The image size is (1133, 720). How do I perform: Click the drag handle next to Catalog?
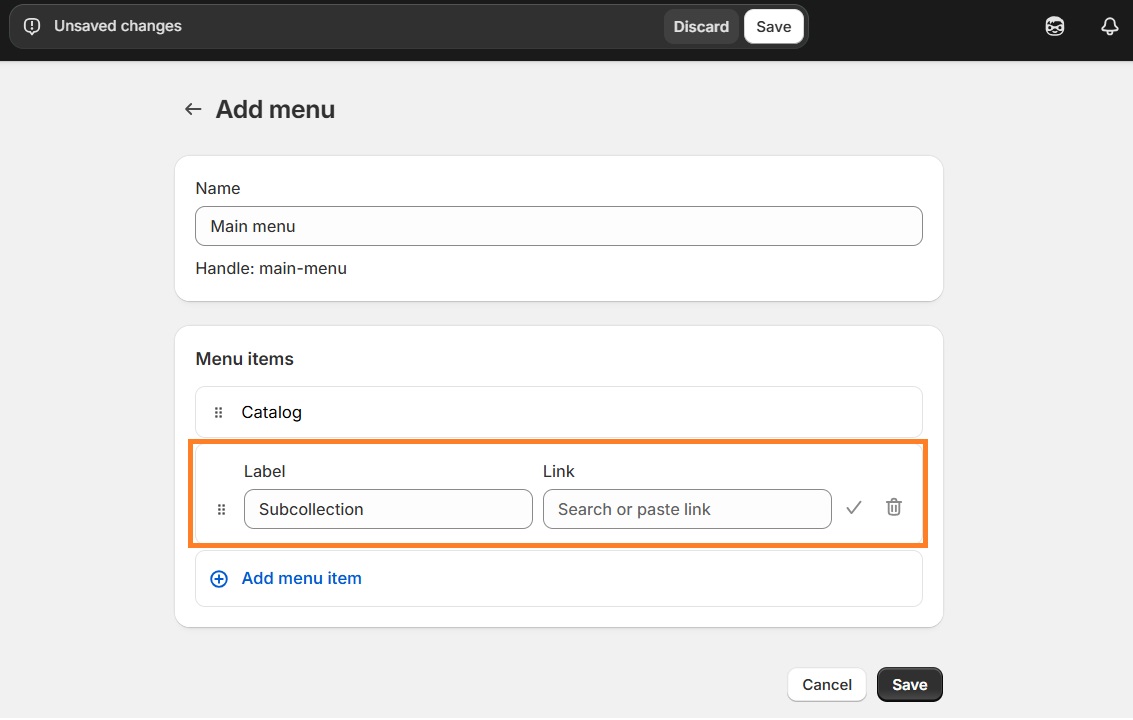coord(218,412)
